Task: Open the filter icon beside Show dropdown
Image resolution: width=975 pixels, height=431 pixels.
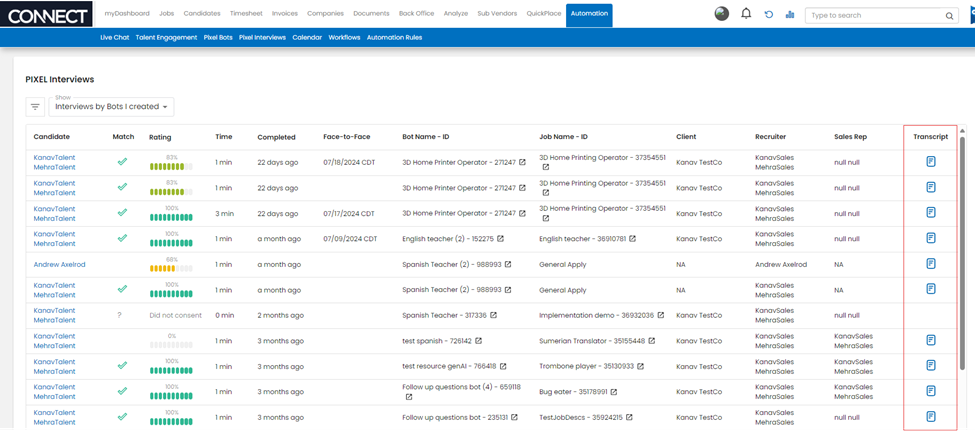Action: [35, 106]
